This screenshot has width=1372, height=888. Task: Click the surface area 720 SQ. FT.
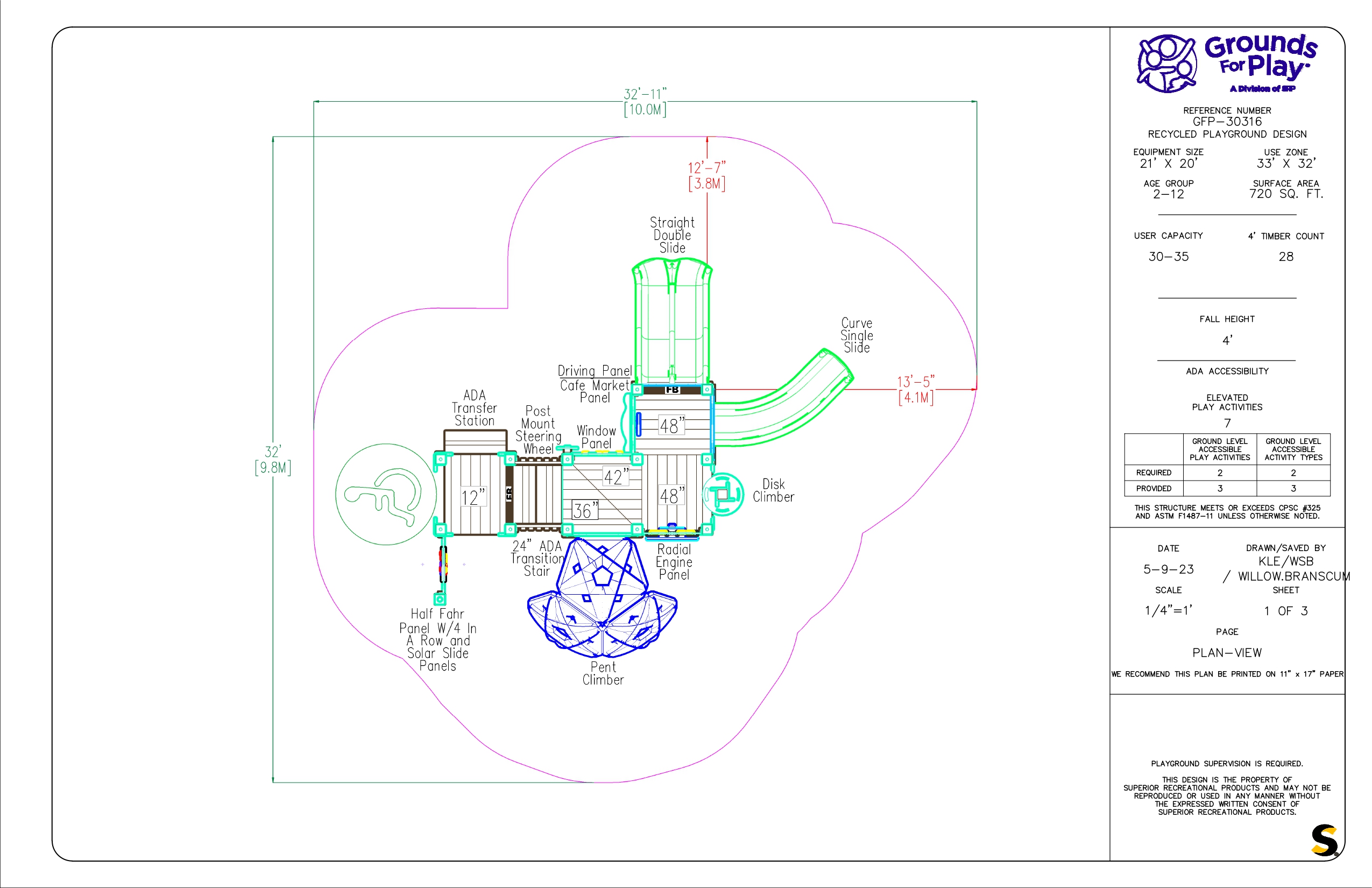1286,194
